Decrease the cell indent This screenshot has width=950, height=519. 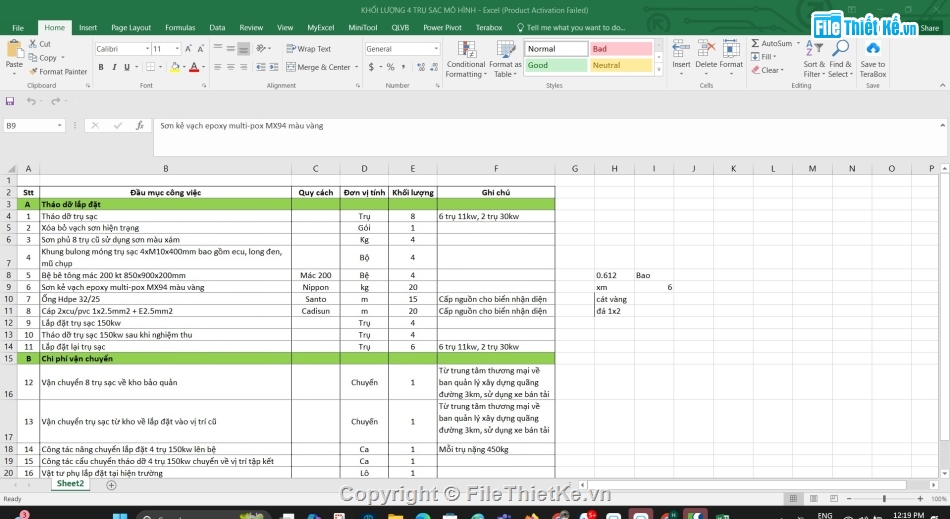261,67
